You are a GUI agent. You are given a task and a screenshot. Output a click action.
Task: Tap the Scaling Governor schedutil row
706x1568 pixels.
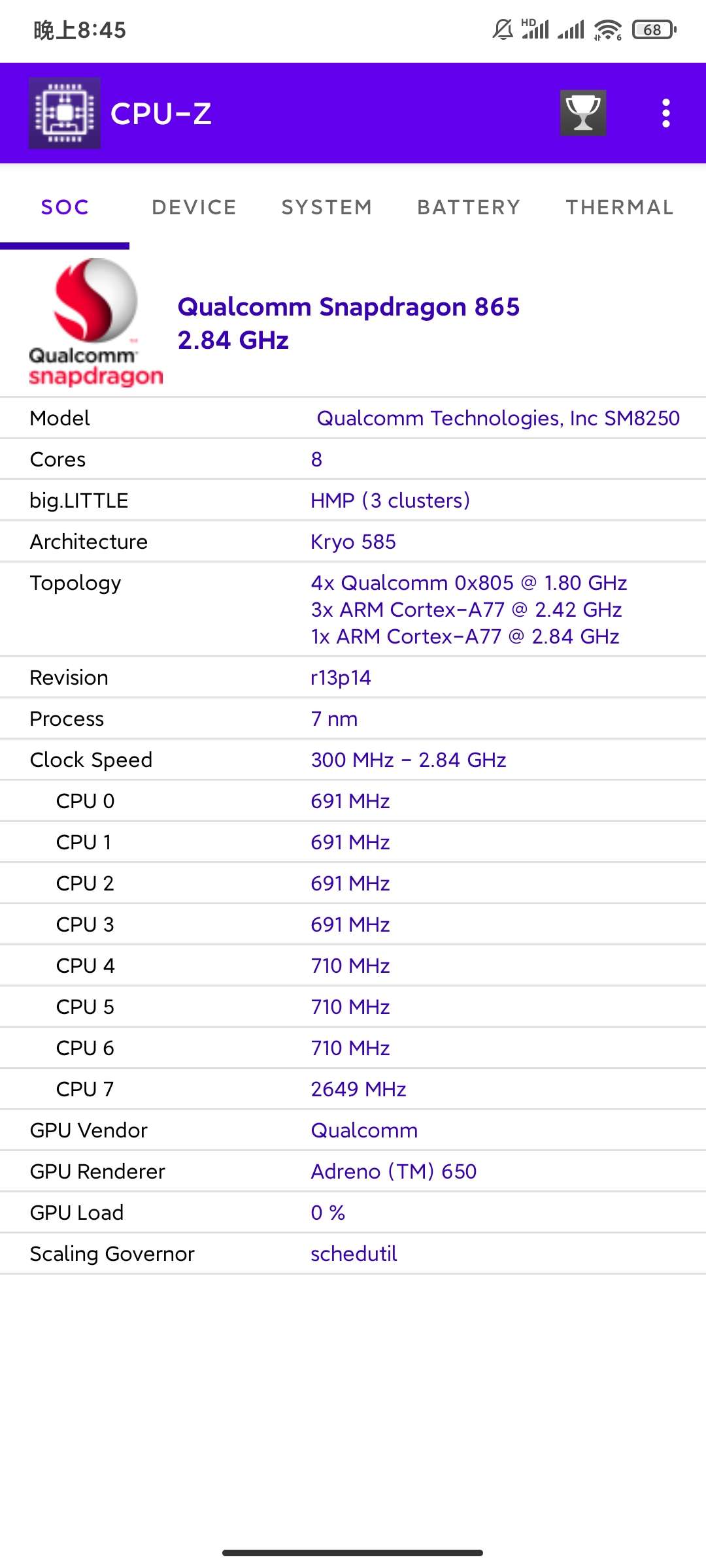coord(353,1254)
